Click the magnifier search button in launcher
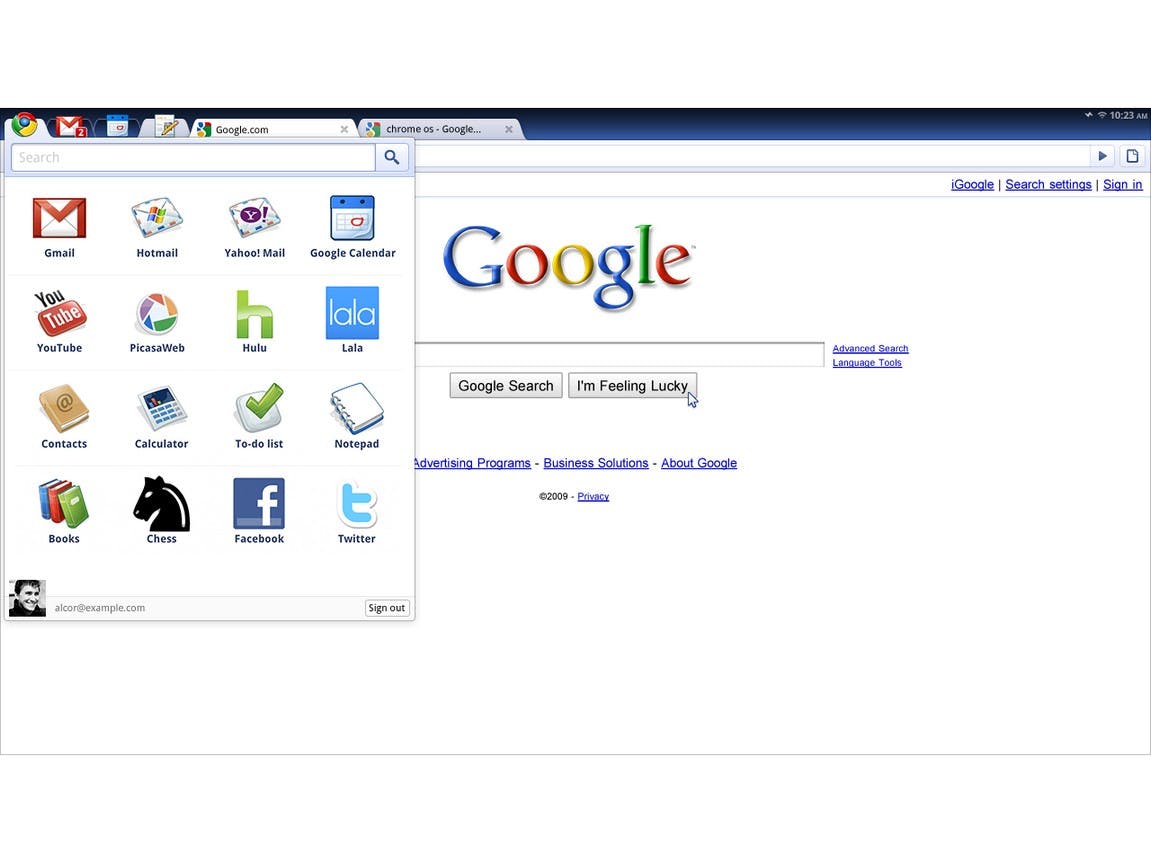The width and height of the screenshot is (1151, 863). click(x=392, y=157)
